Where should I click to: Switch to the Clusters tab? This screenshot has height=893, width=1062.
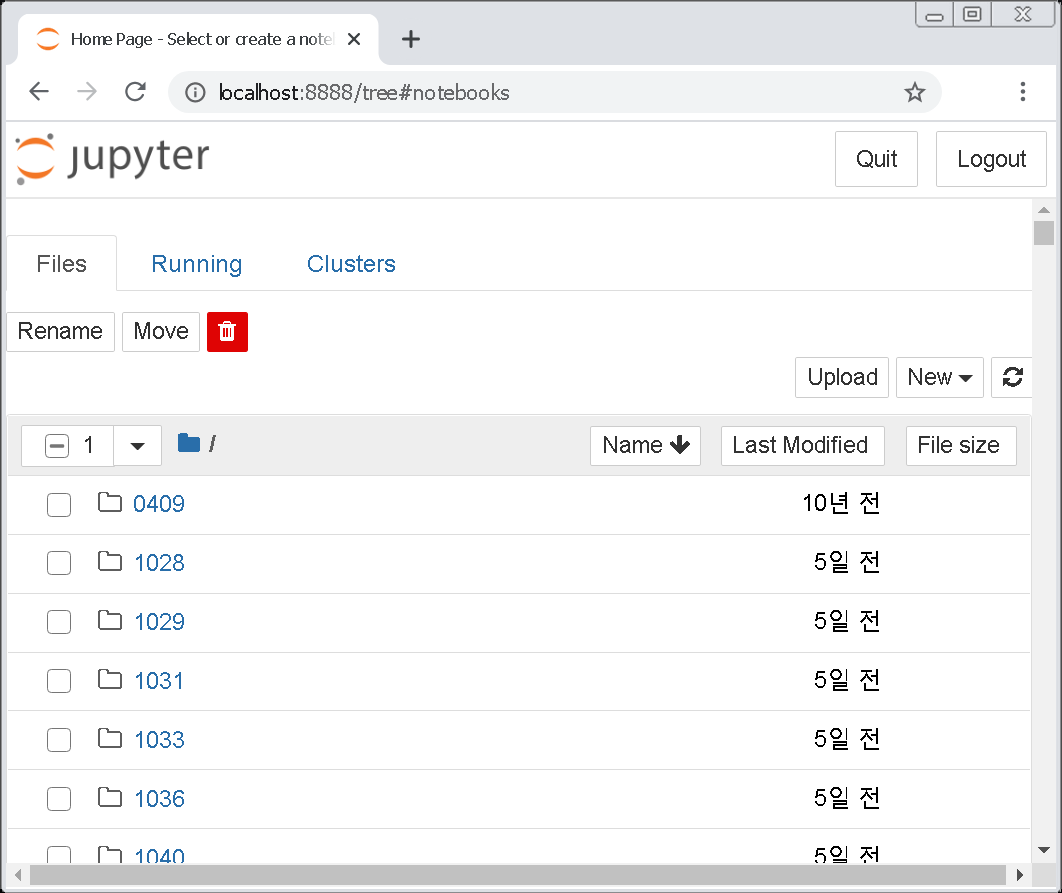coord(351,264)
